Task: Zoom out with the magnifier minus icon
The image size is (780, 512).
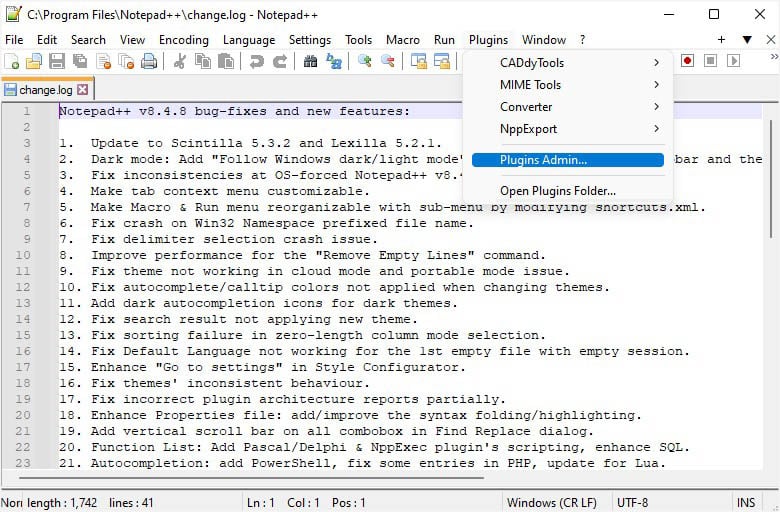Action: click(388, 62)
